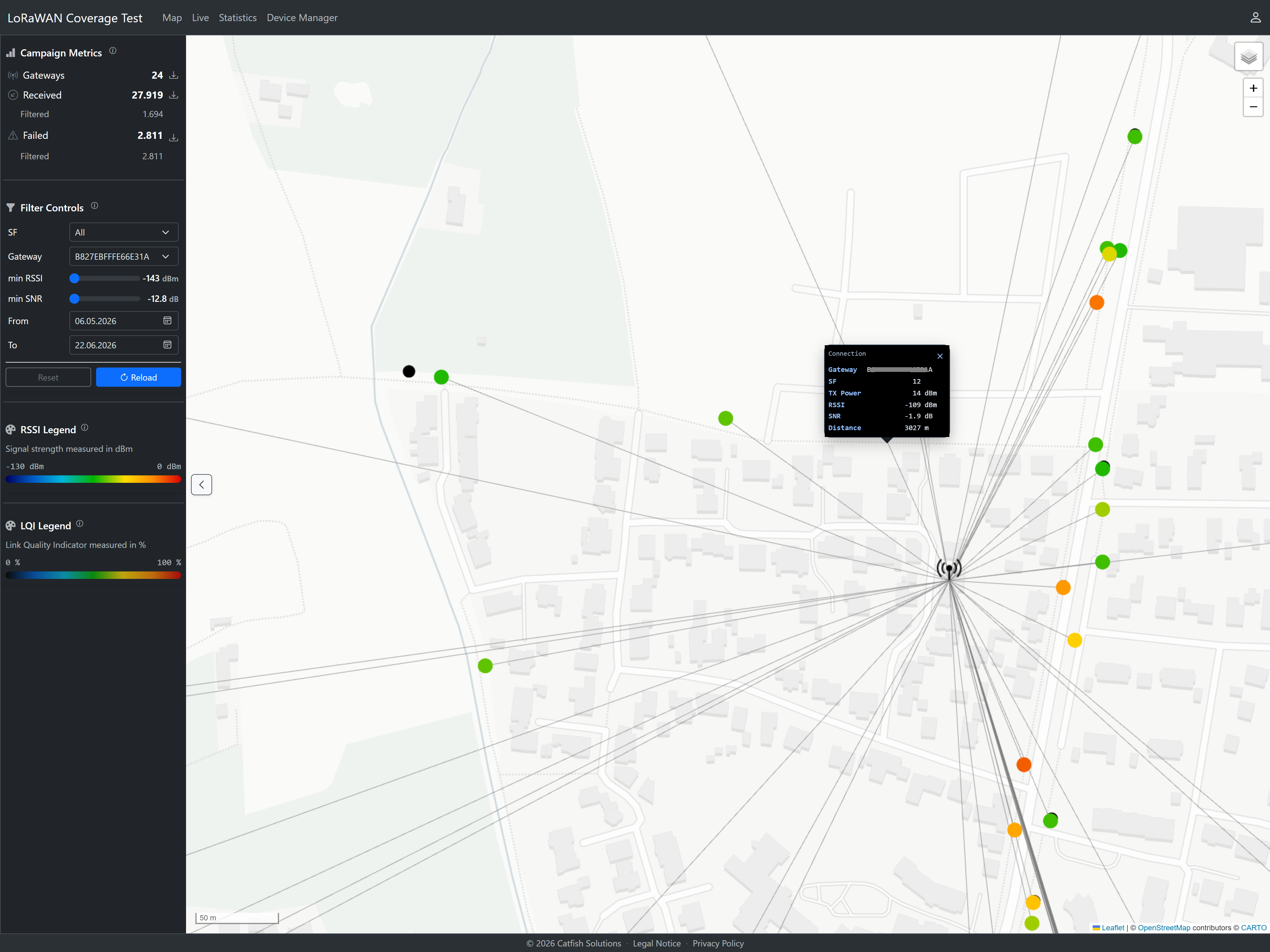1270x952 pixels.
Task: Click the RSSI -109 dBm value in popup
Action: point(921,404)
